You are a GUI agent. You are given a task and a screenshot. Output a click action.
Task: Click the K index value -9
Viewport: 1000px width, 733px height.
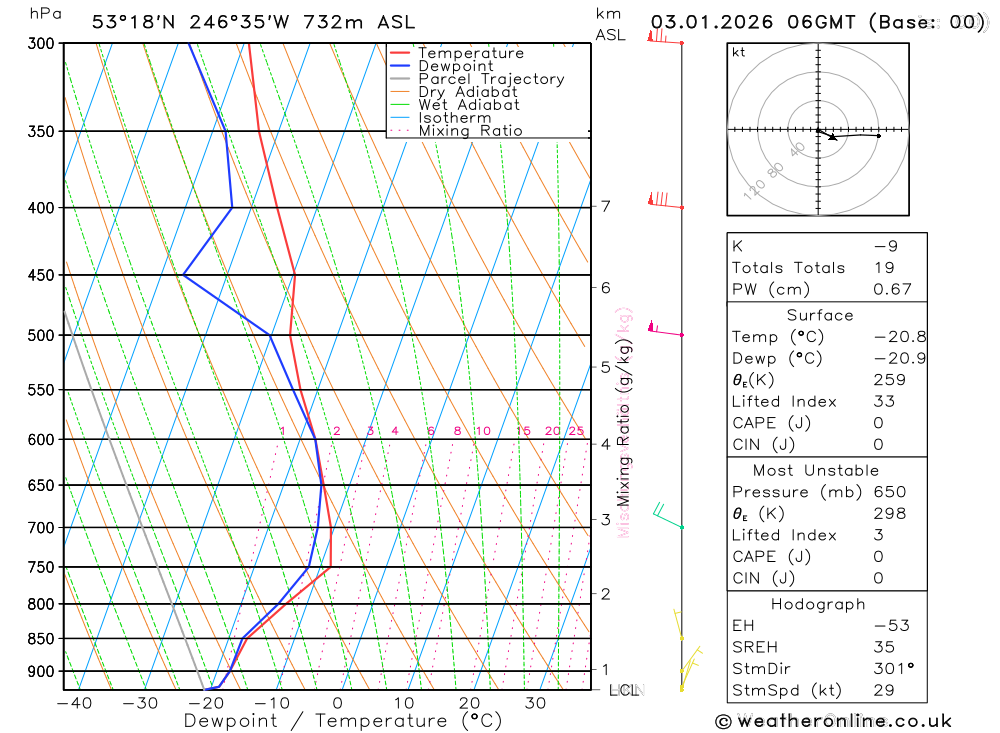coord(886,246)
